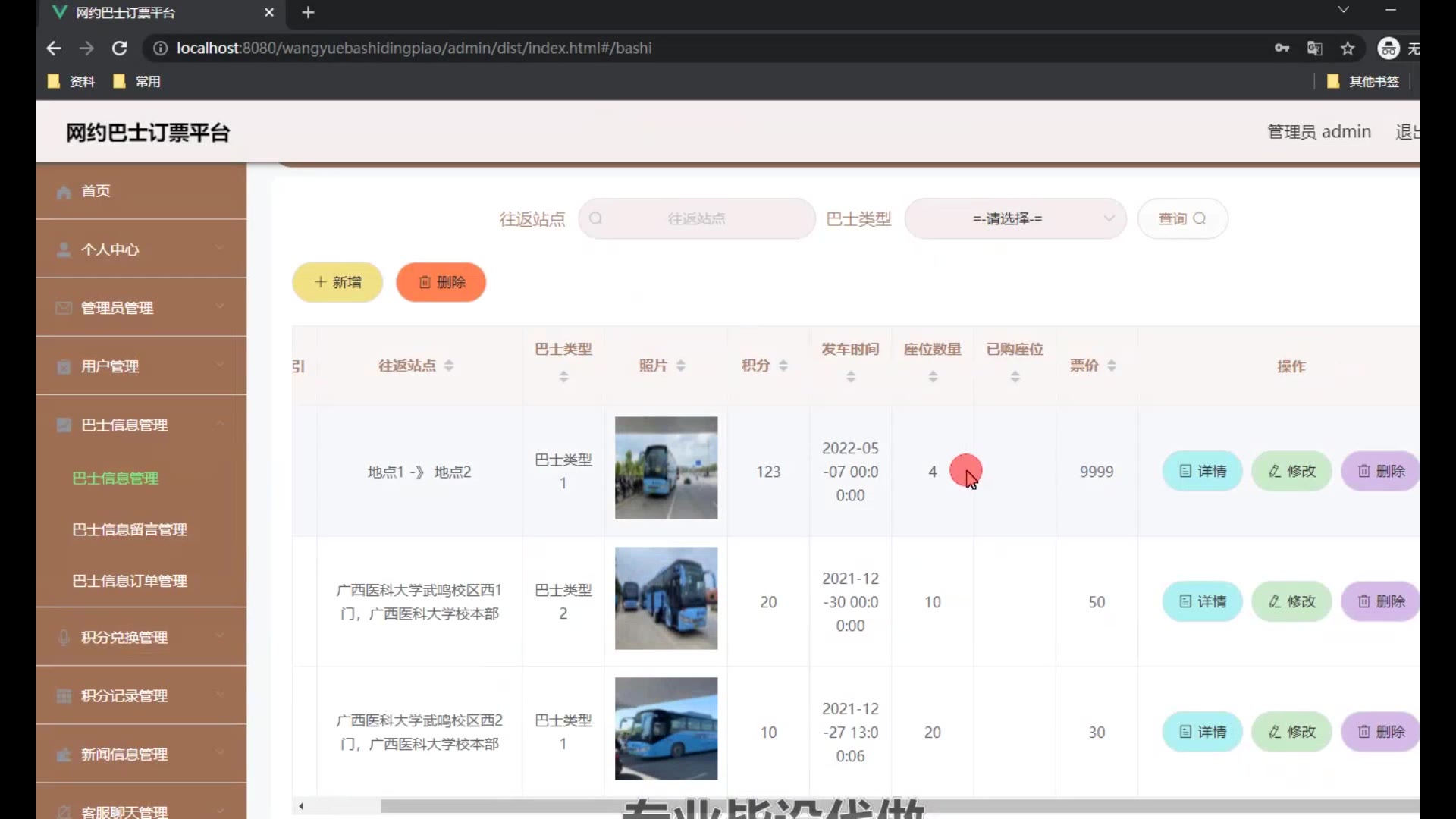Click 修改 for 西2门 row
Viewport: 1456px width, 819px height.
pyautogui.click(x=1291, y=732)
